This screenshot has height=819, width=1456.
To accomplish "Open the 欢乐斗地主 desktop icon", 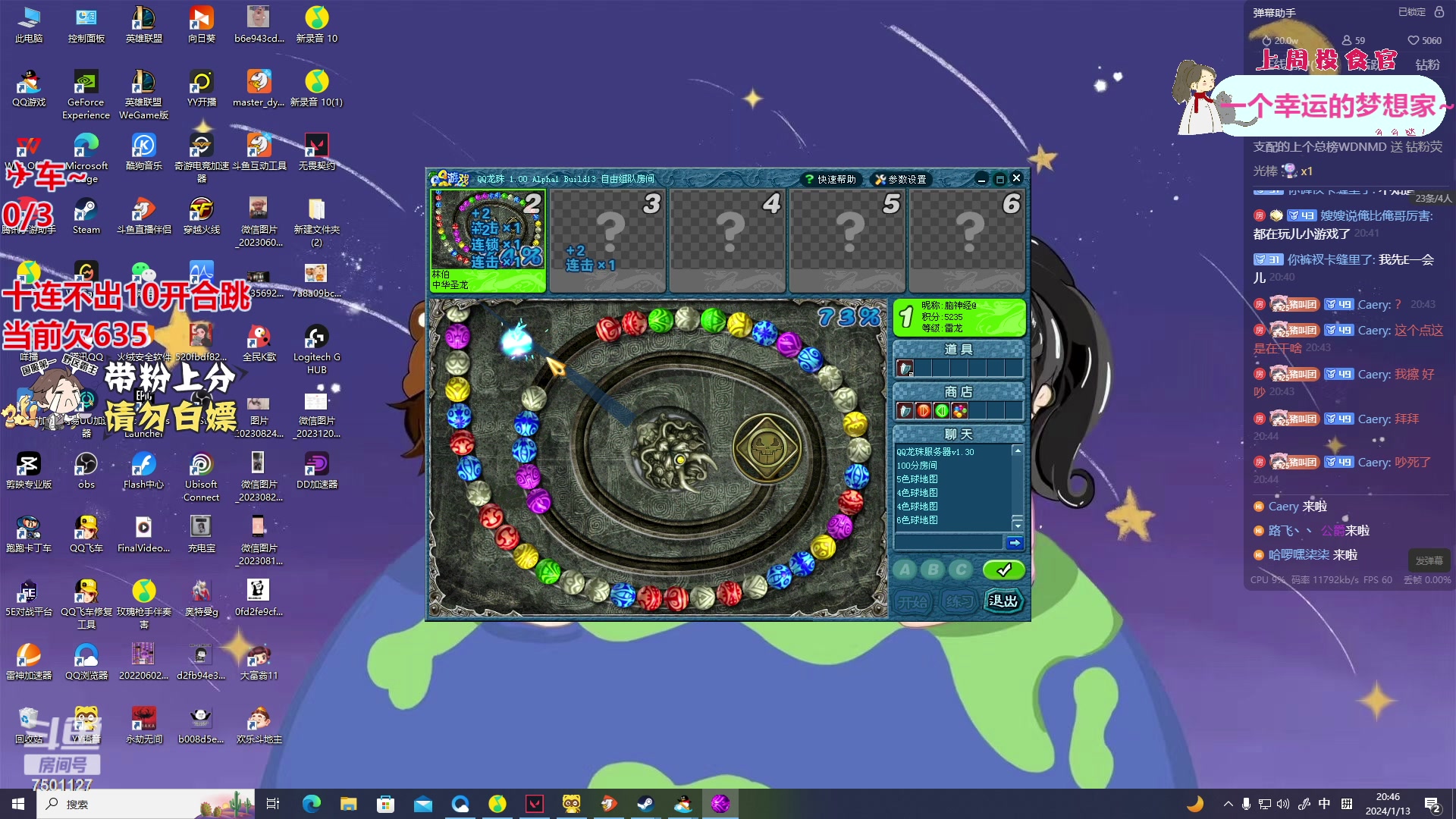I will [x=259, y=725].
